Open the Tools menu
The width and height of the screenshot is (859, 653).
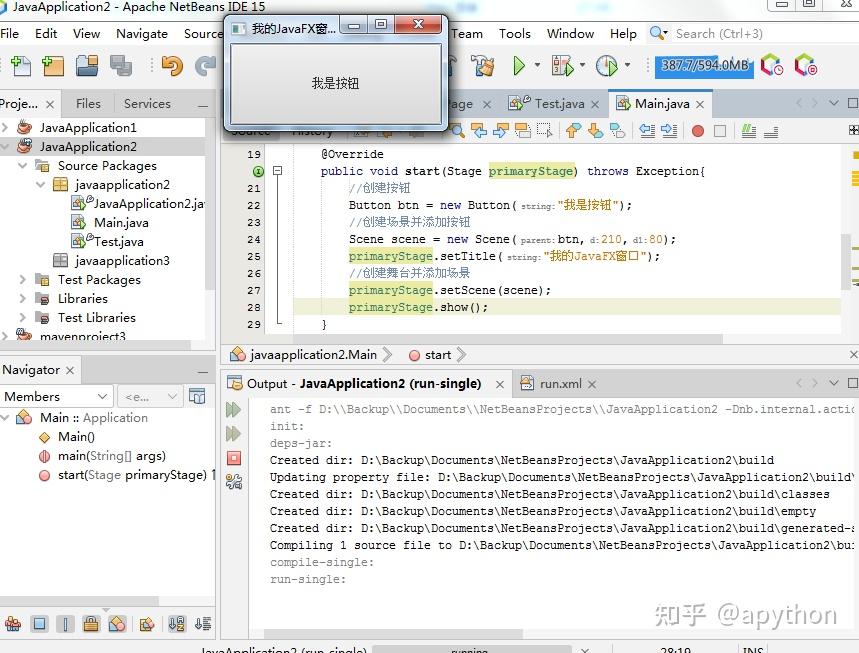coord(514,33)
